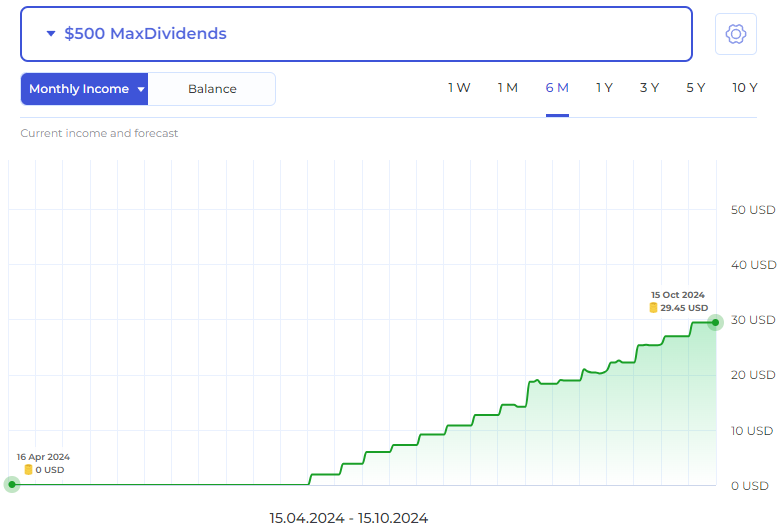Click the date range '15.04.2024 - 15.10.2024'
781x531 pixels.
(x=349, y=518)
